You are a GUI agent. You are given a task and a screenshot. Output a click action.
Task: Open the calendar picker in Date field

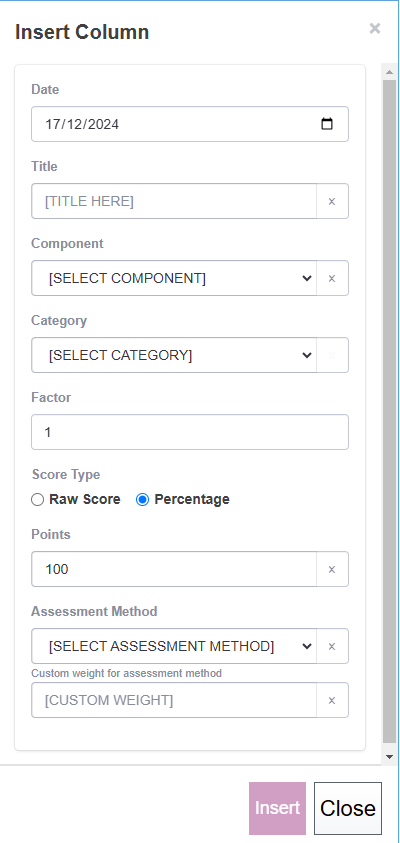(x=326, y=124)
